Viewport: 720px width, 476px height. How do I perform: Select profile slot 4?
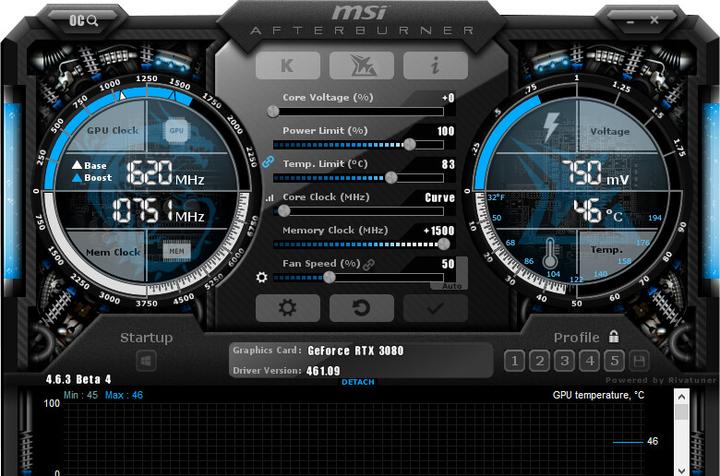click(590, 361)
